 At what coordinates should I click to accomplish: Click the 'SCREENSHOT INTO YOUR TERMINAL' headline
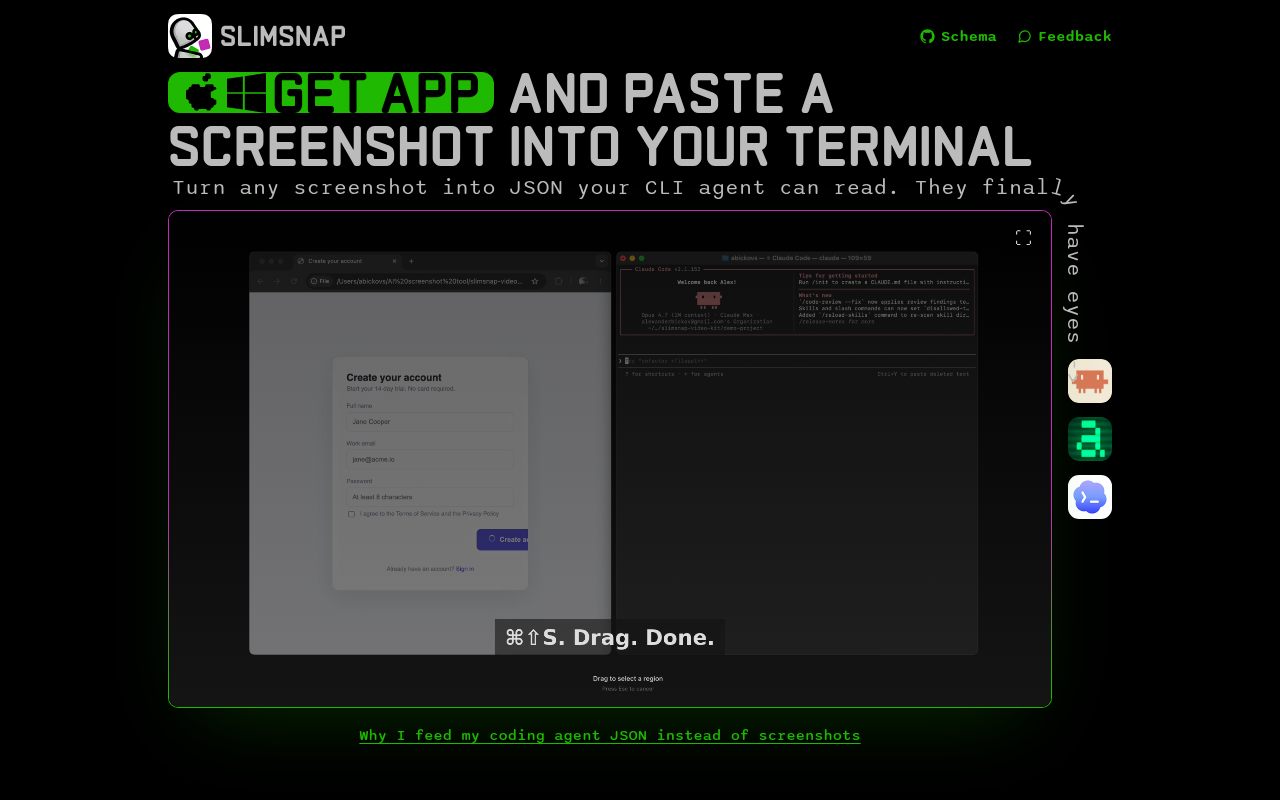coord(600,146)
